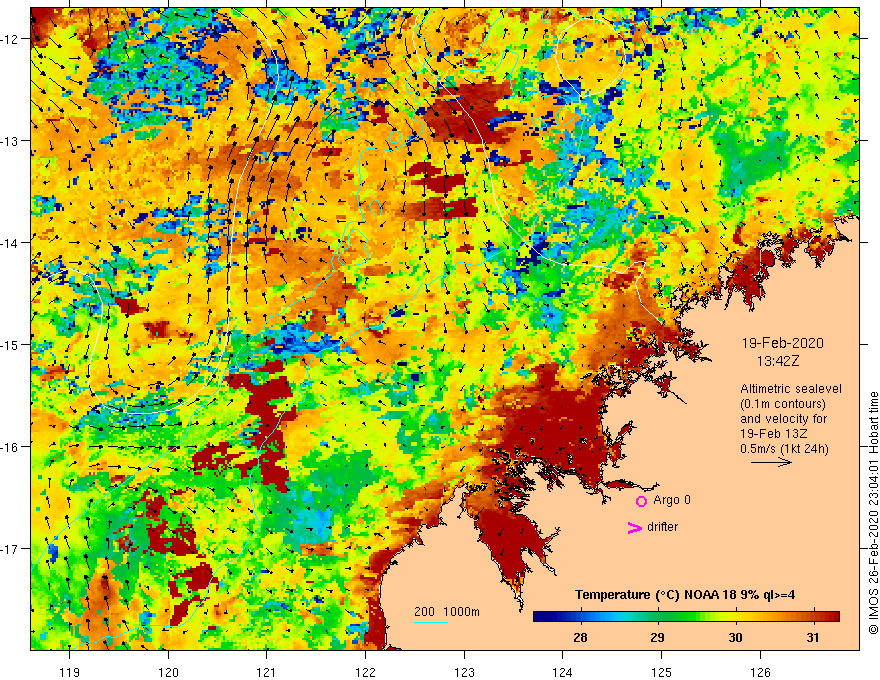The width and height of the screenshot is (880, 680).
Task: Click the longitude label 123
Action: [464, 672]
